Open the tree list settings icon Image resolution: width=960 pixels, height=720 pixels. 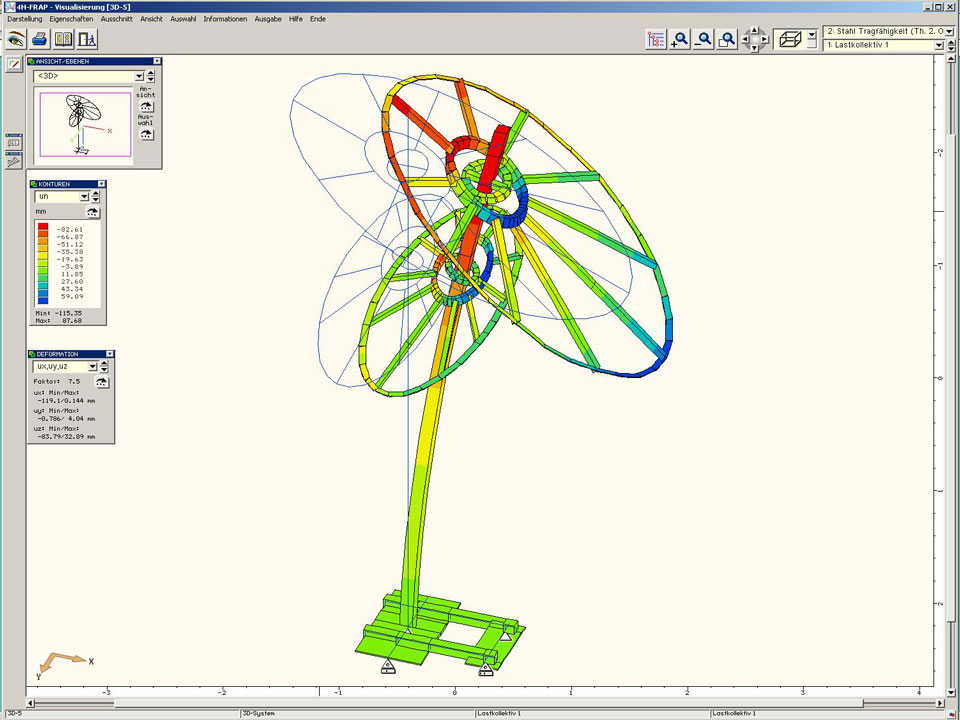(656, 39)
